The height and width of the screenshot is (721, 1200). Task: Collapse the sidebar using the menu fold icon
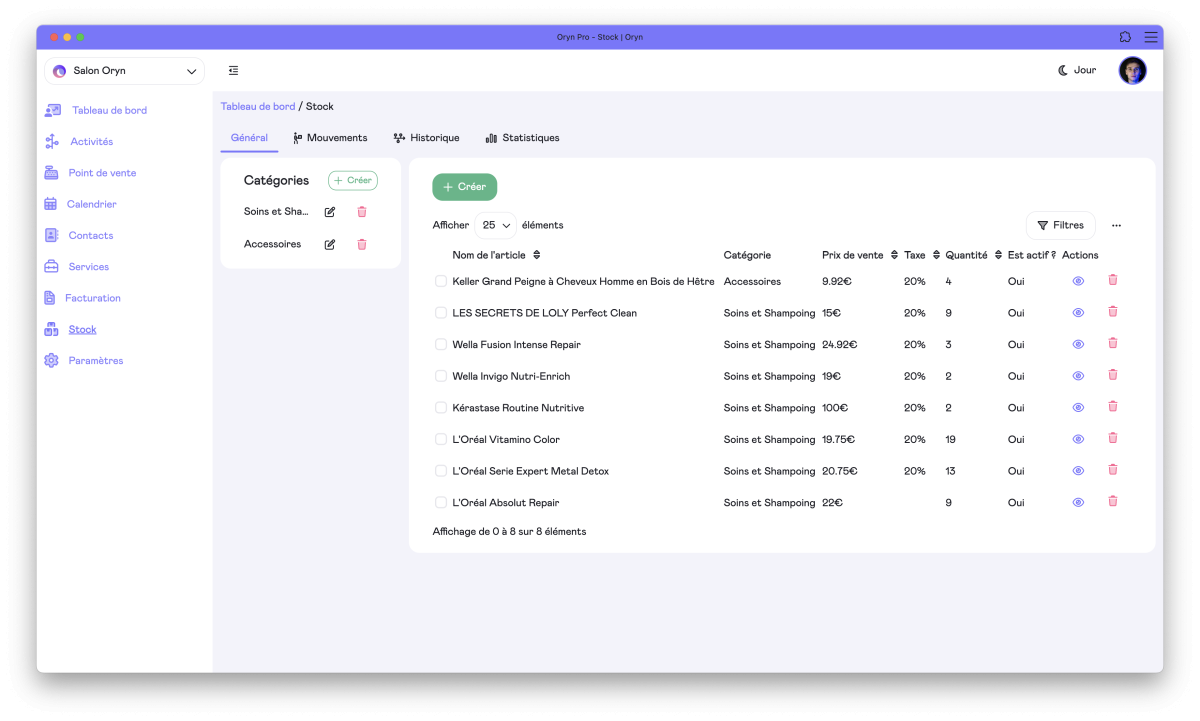click(233, 71)
